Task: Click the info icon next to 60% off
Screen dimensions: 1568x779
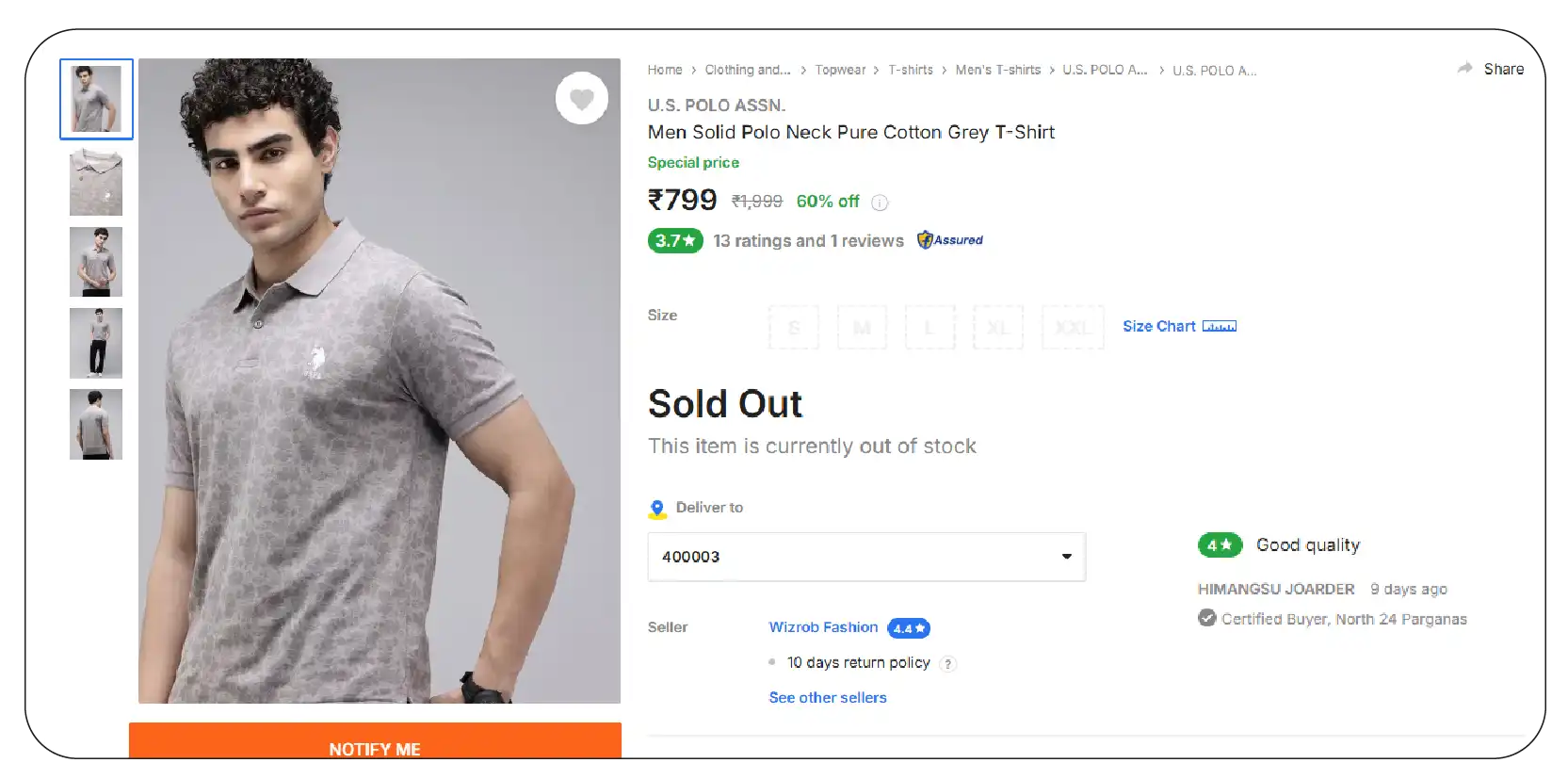Action: pyautogui.click(x=880, y=202)
